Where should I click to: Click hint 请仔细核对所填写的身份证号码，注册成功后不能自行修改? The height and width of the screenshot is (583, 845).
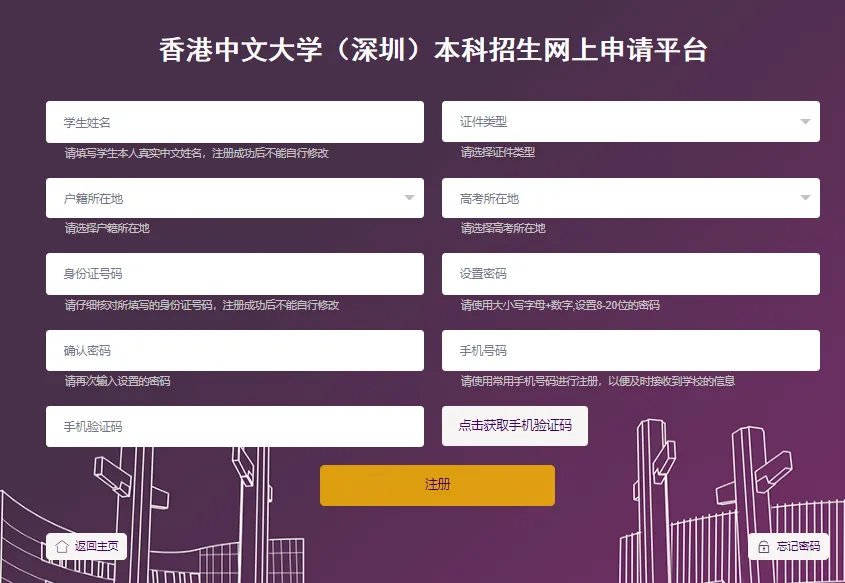point(202,306)
